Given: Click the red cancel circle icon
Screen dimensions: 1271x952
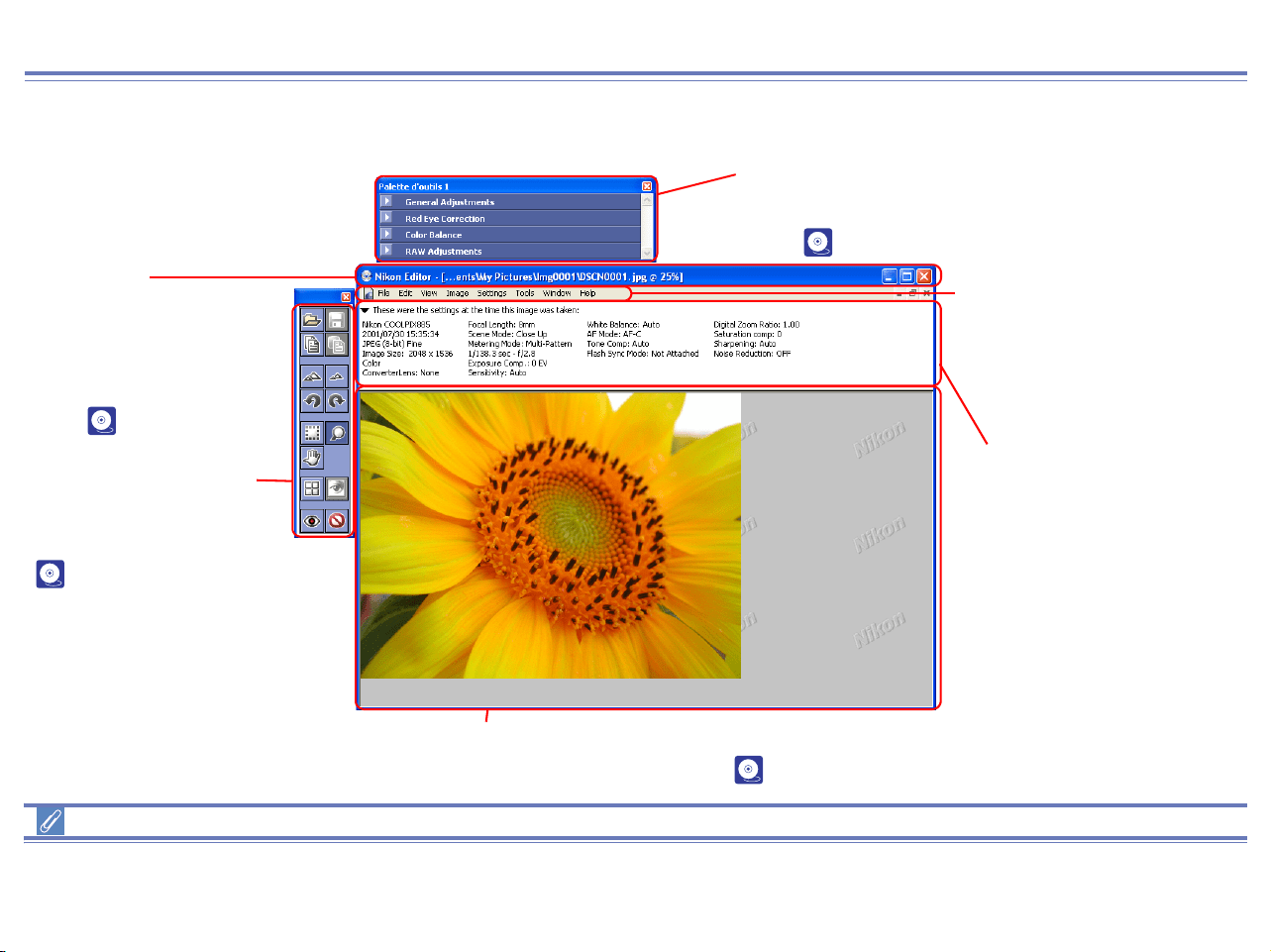Looking at the screenshot, I should coord(337,520).
